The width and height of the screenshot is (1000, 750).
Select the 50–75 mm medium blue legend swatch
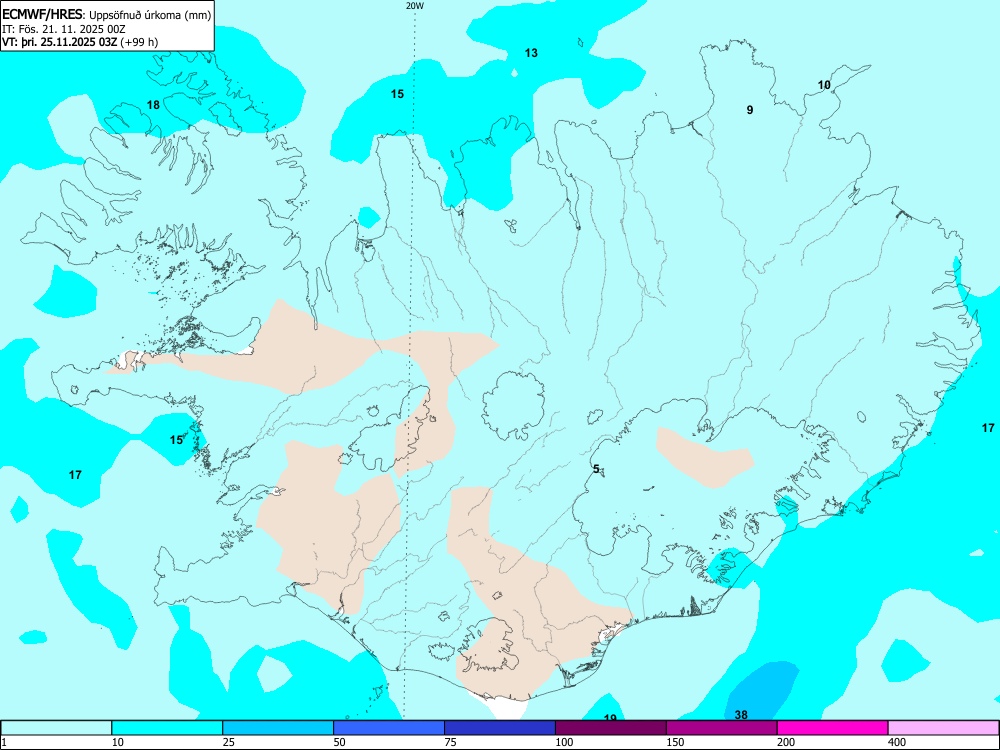click(389, 728)
